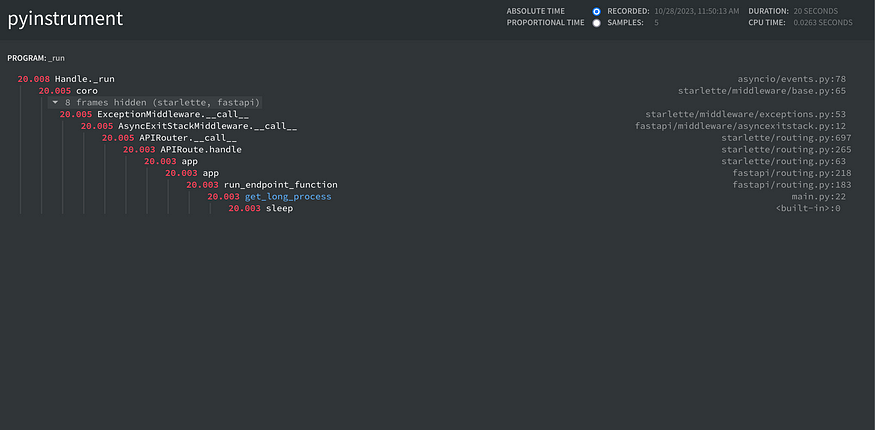Click the starlette/routing.py:697 path
The height and width of the screenshot is (430, 875).
tap(786, 138)
